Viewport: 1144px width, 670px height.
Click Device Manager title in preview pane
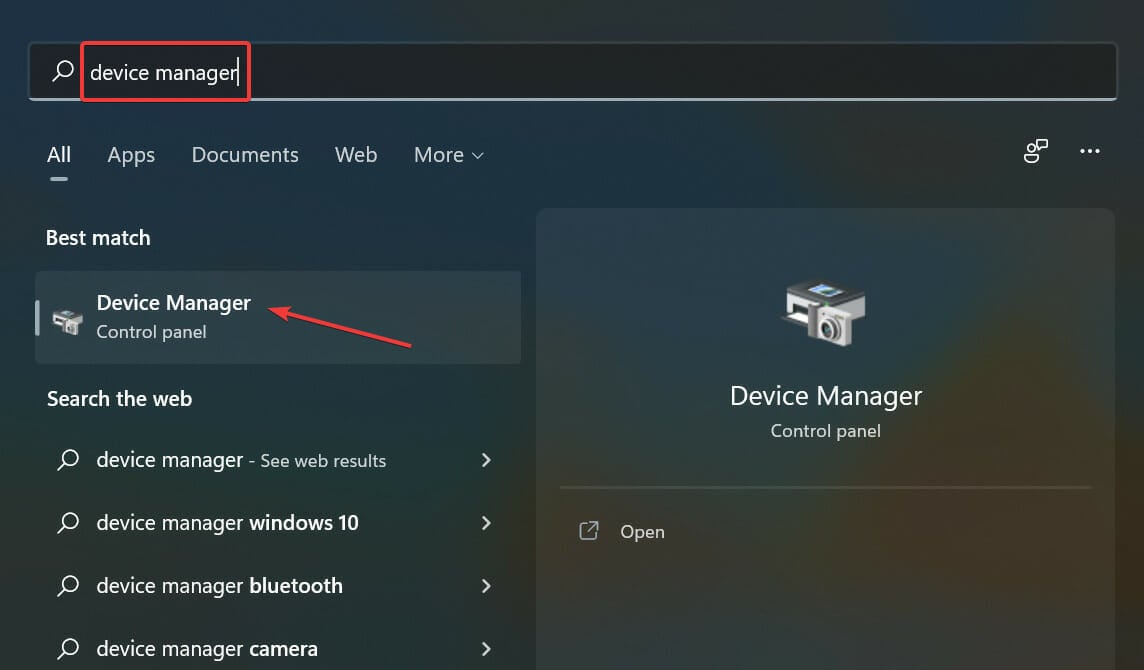pos(826,396)
